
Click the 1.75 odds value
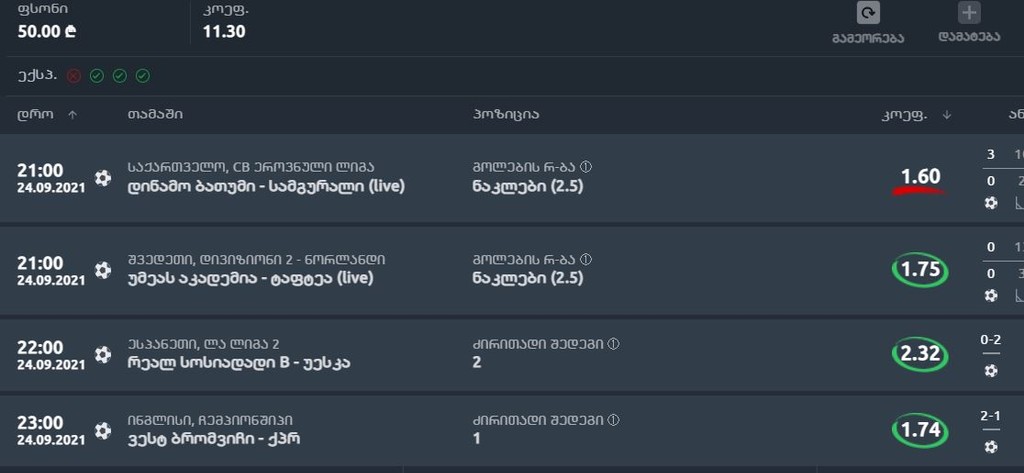coord(920,270)
